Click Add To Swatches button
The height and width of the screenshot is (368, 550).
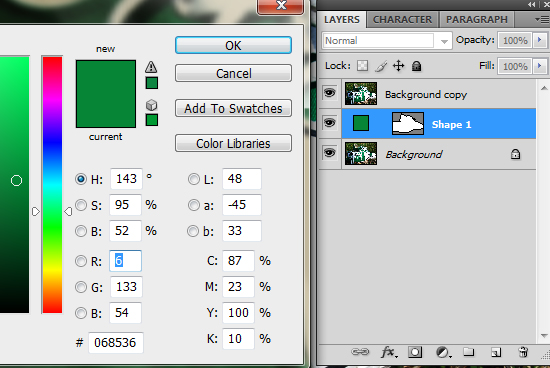(233, 108)
